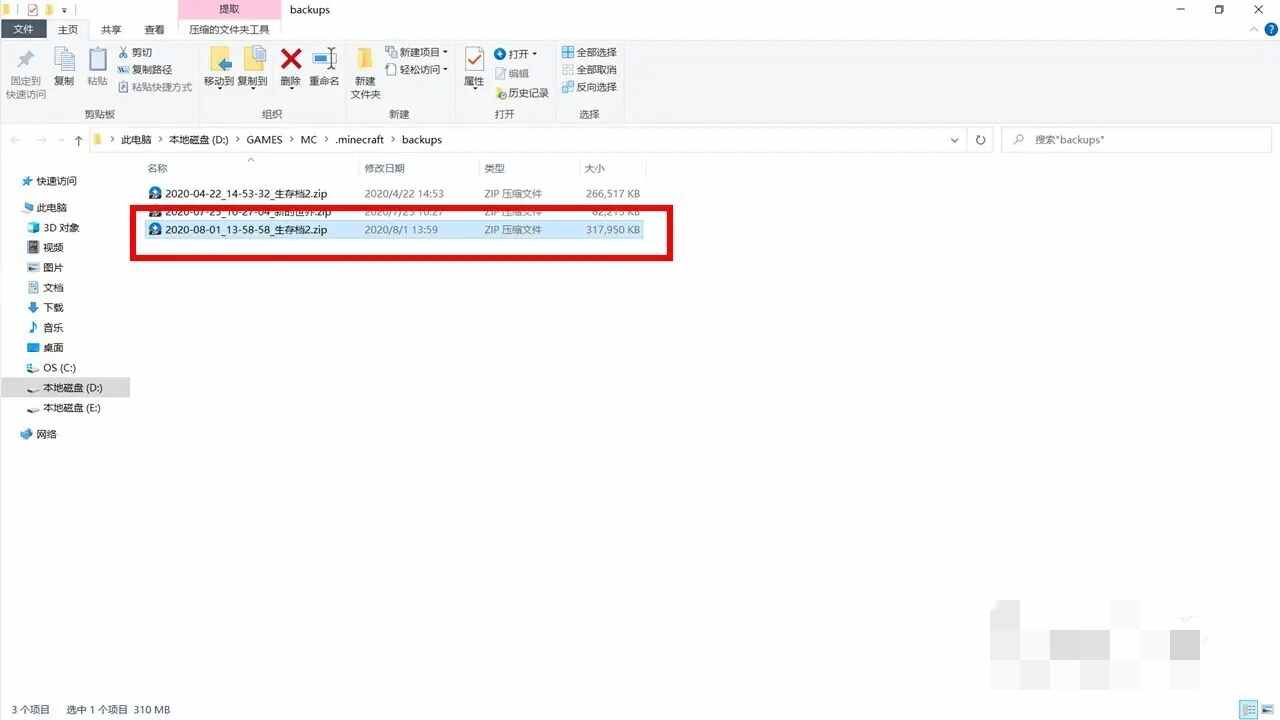Select the 2020-04-22 生存档2.zip file
Screen dimensions: 1280x720
click(x=245, y=193)
